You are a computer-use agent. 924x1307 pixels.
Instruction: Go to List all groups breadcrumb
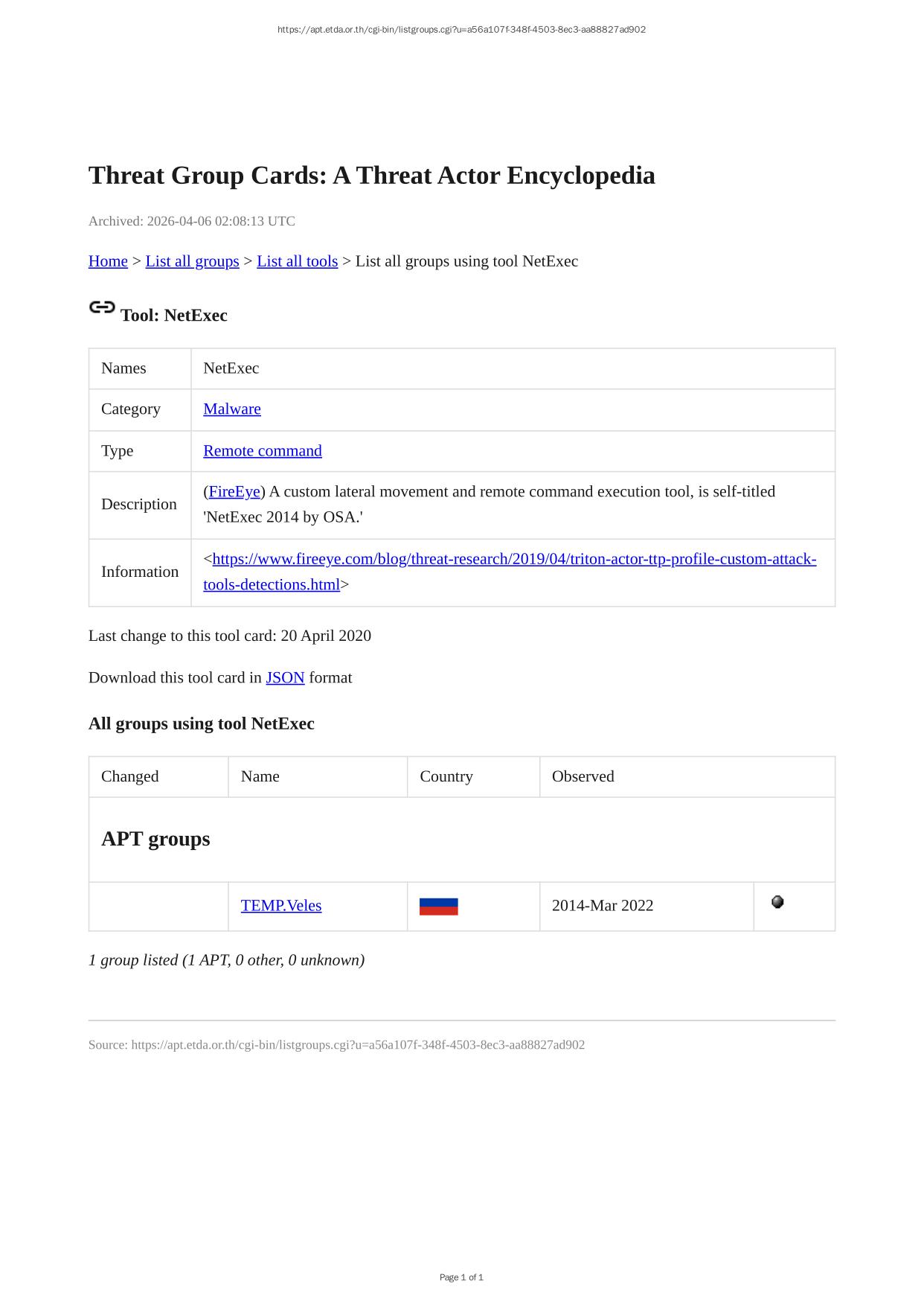[x=192, y=261]
